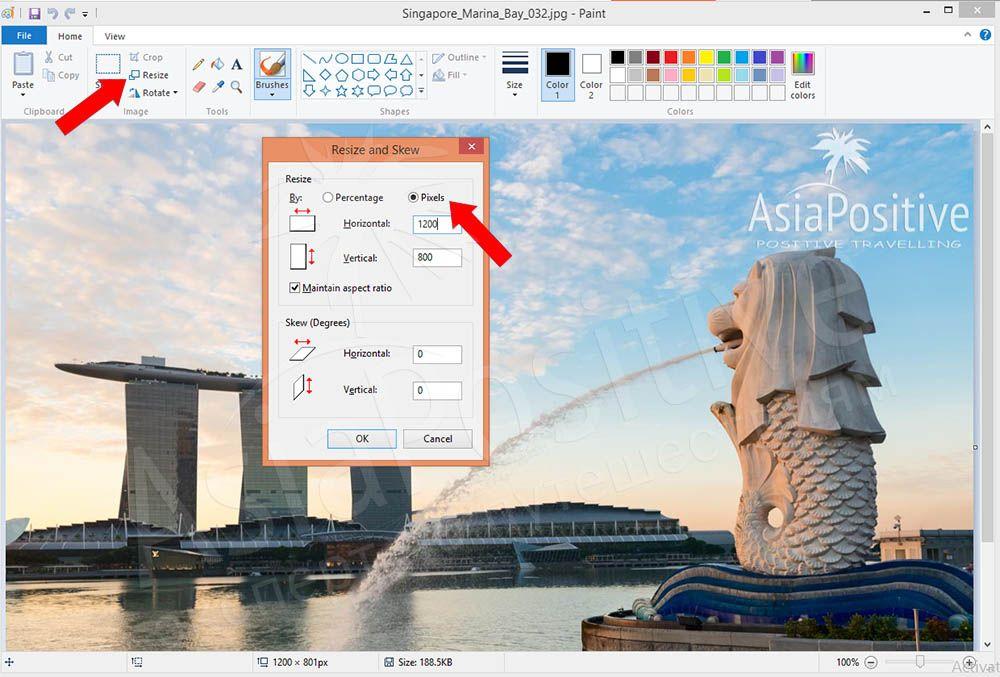The height and width of the screenshot is (677, 1000).
Task: Click the Crop image icon
Action: [135, 58]
